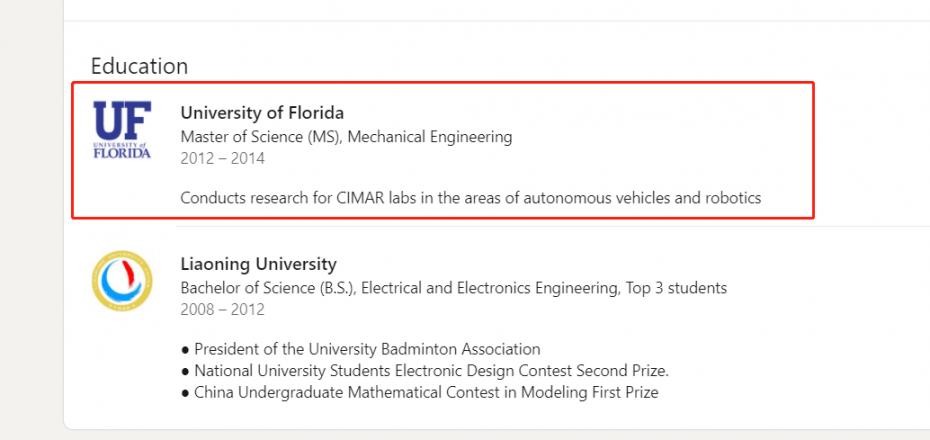Select the Master of Science (MS) degree text
This screenshot has width=930, height=440.
(x=259, y=136)
